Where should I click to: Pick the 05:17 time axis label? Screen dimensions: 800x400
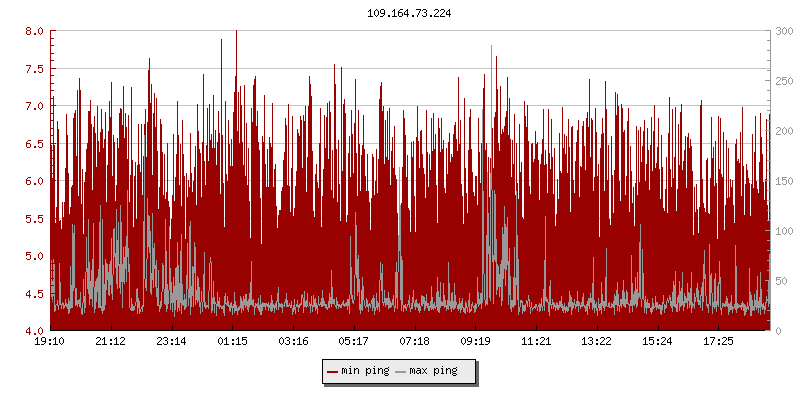[x=354, y=342]
